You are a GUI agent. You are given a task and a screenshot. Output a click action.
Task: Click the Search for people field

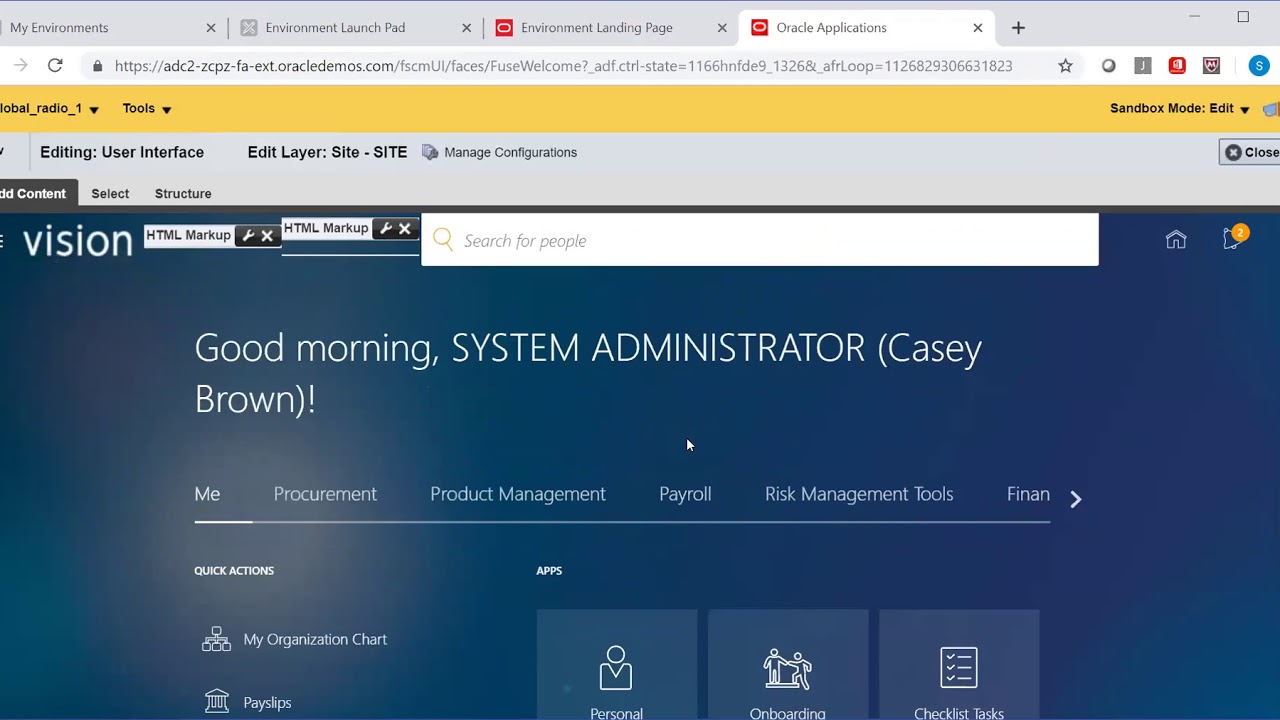(x=760, y=240)
